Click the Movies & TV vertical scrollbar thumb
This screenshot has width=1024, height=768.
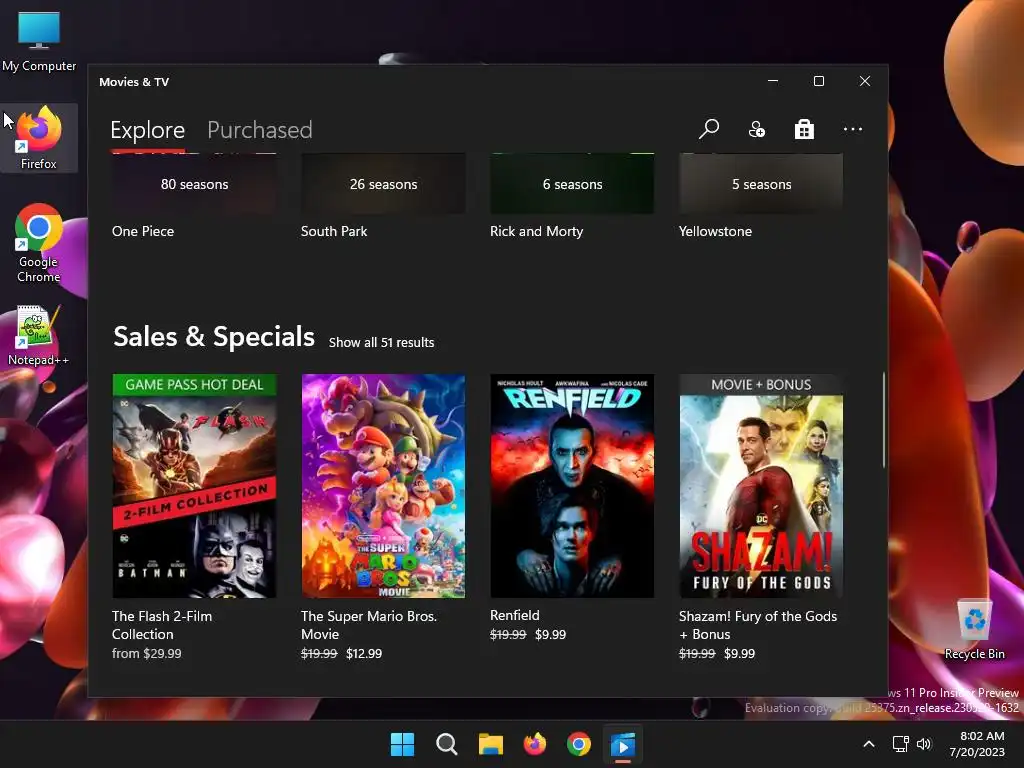pos(884,419)
